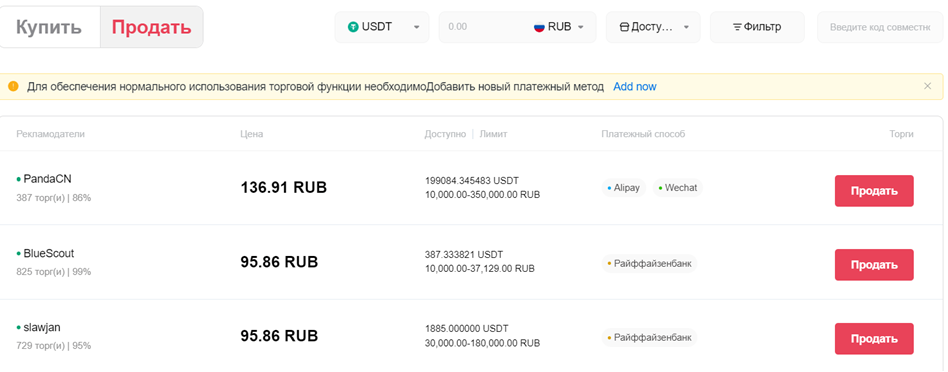Viewport: 948px width, 372px height.
Task: Open advertiser BlueScout profile
Action: [48, 253]
